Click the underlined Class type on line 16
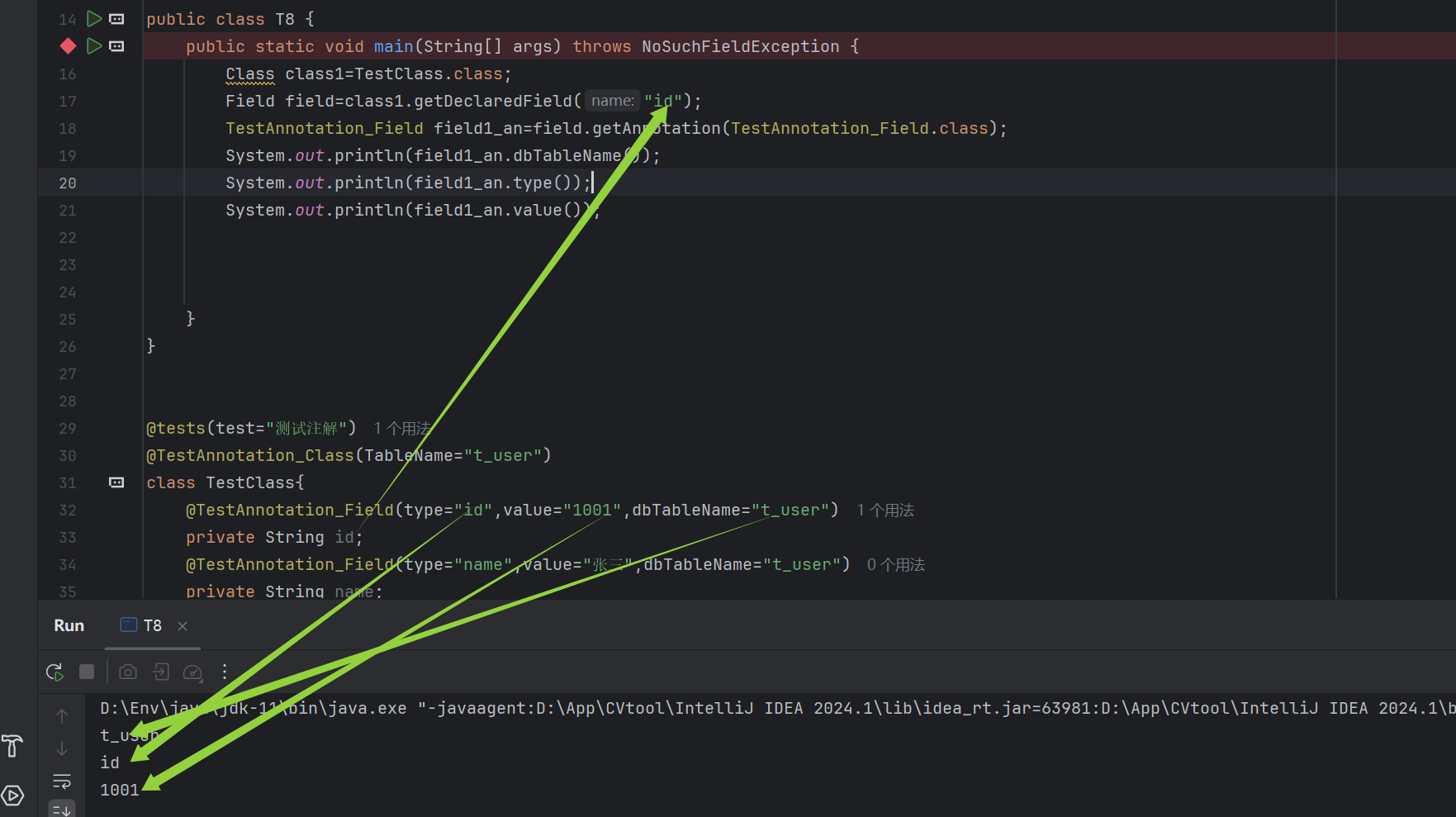Viewport: 1456px width, 817px height. point(250,74)
